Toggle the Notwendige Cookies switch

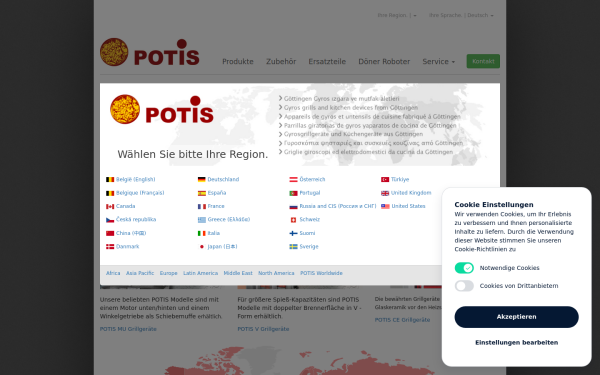point(464,268)
